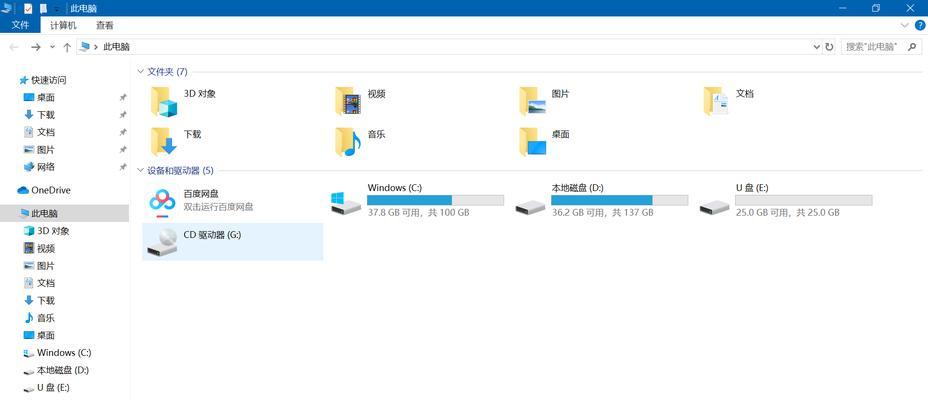Restore down the window
This screenshot has height=400, width=928.
tap(876, 8)
